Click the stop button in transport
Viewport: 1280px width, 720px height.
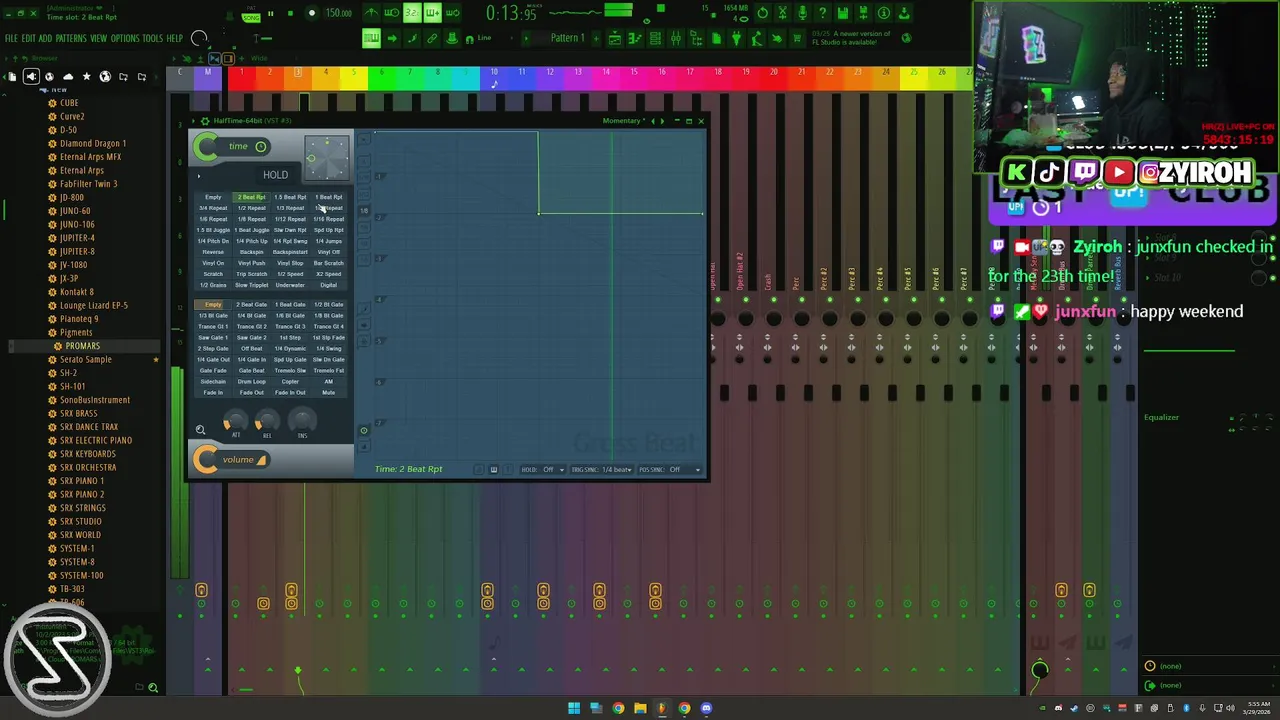[290, 13]
